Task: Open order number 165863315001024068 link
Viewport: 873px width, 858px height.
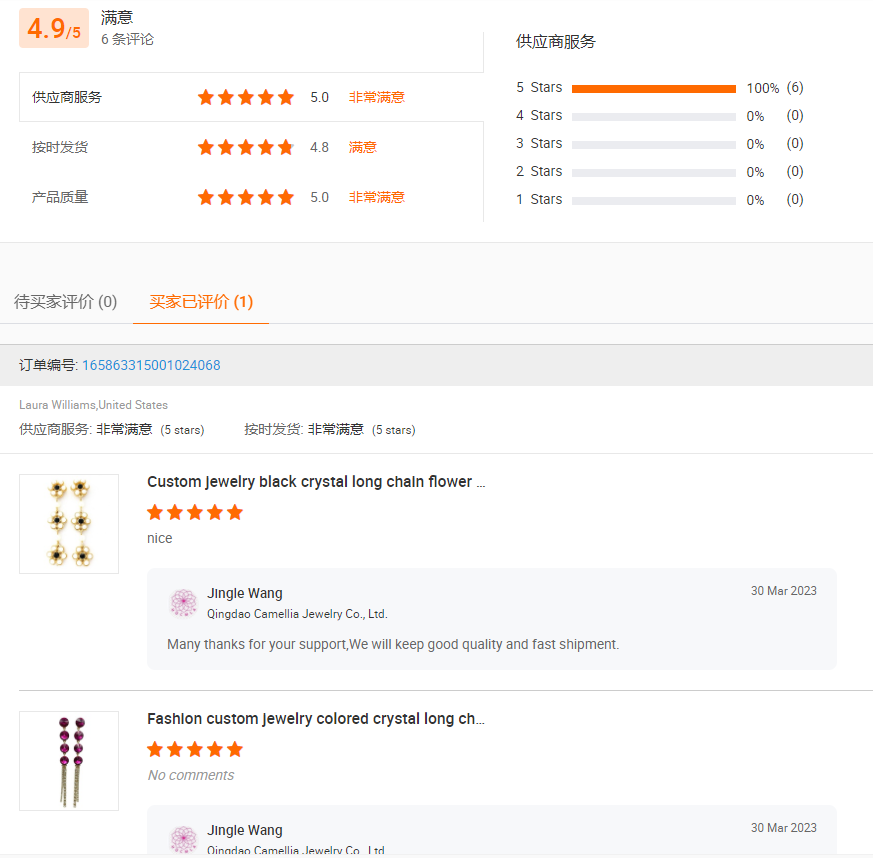Action: [151, 365]
